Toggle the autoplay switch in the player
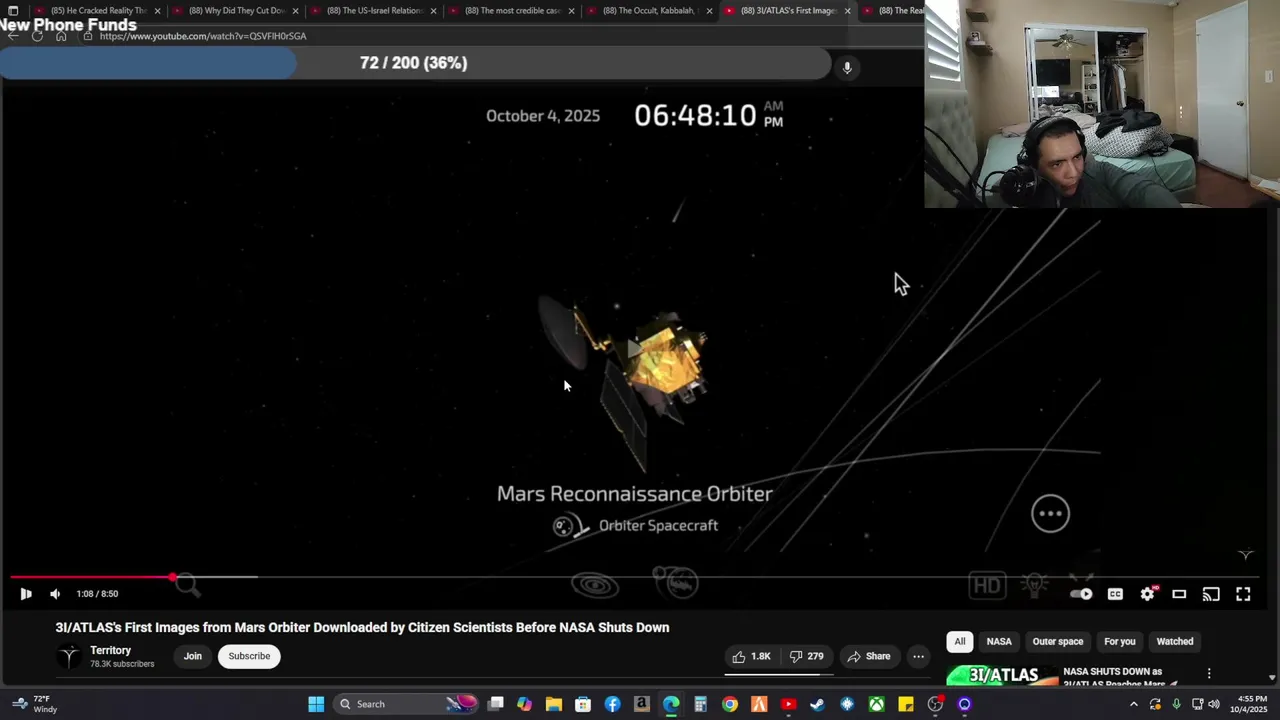 (1081, 594)
